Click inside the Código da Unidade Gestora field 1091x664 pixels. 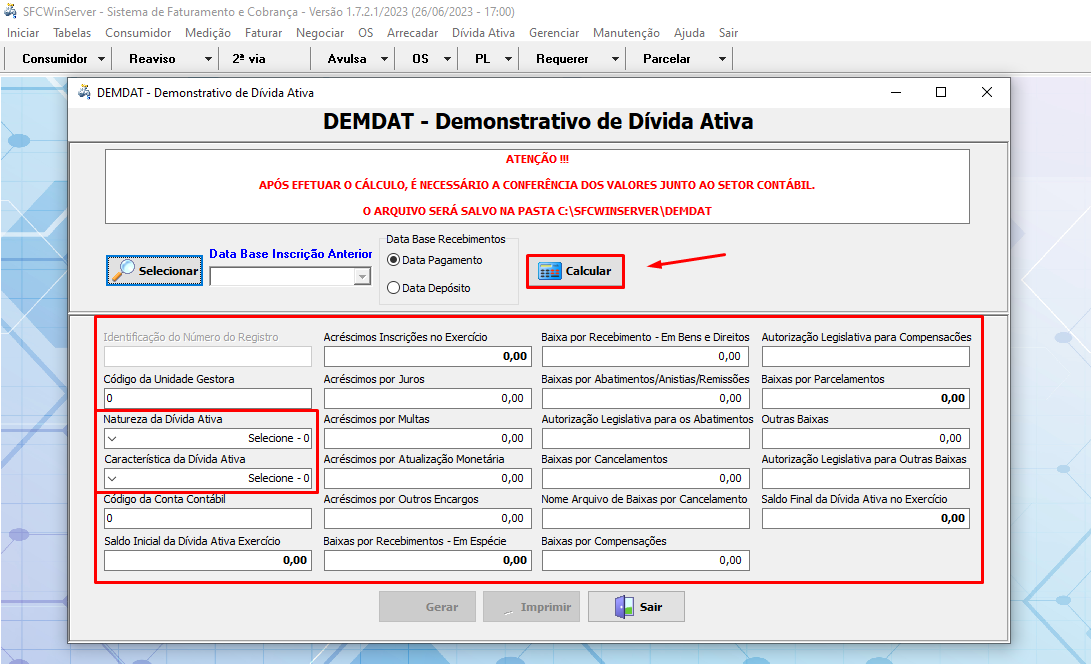pyautogui.click(x=207, y=397)
